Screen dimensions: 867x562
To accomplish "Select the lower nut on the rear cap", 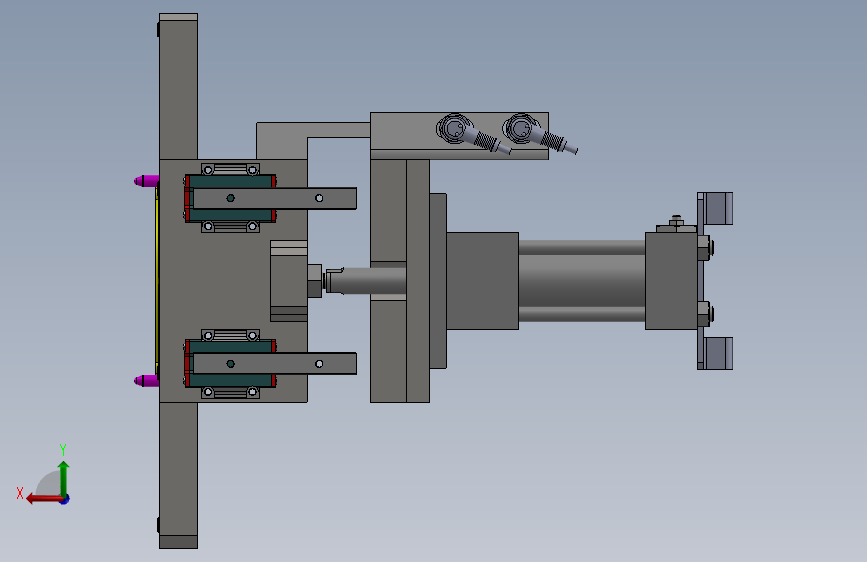I will click(704, 314).
